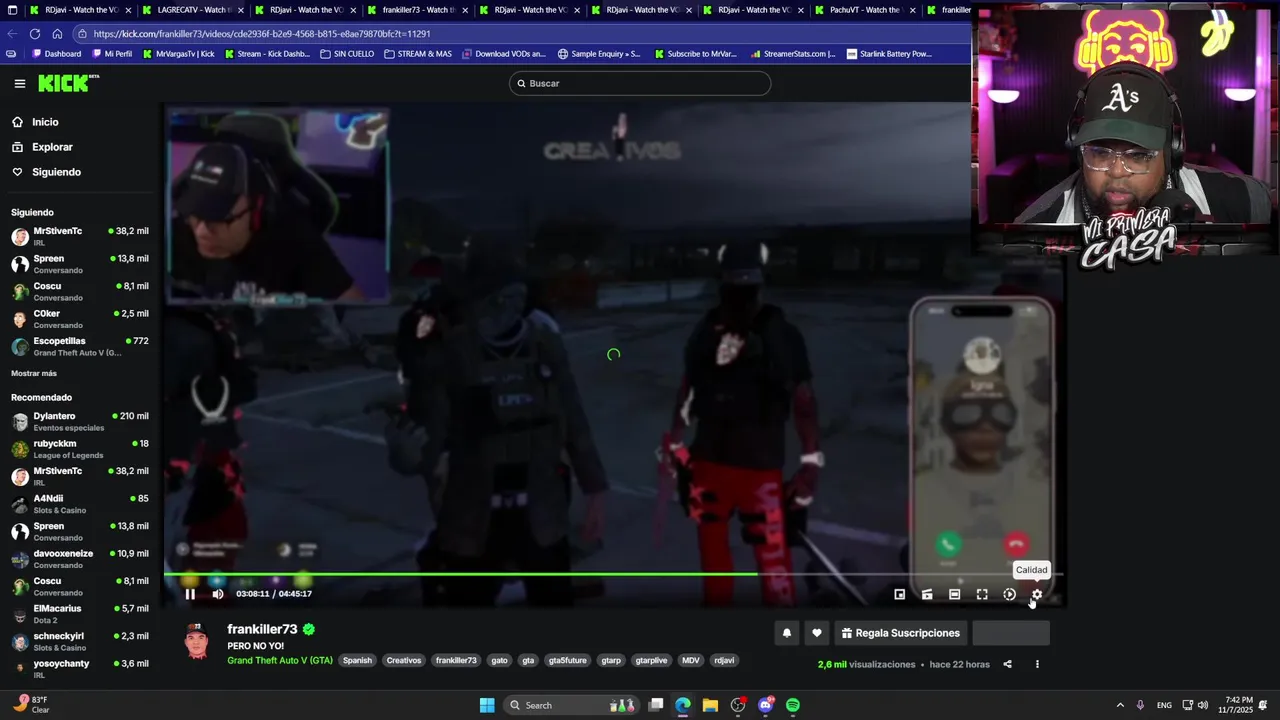This screenshot has height=720, width=1280.
Task: Focus the Buscar search field
Action: click(640, 83)
